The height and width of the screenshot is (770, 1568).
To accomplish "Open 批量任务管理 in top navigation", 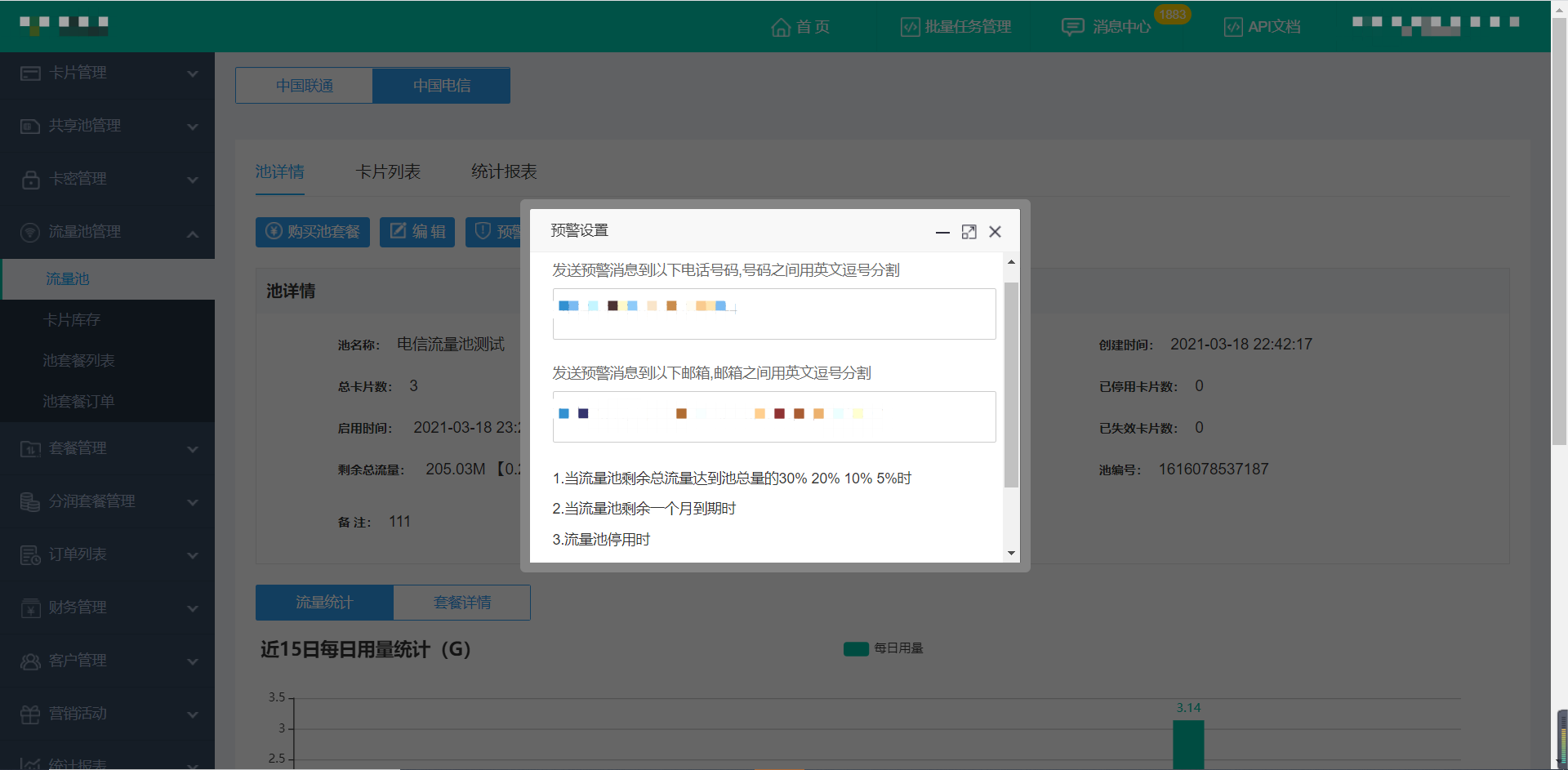I will tap(956, 27).
